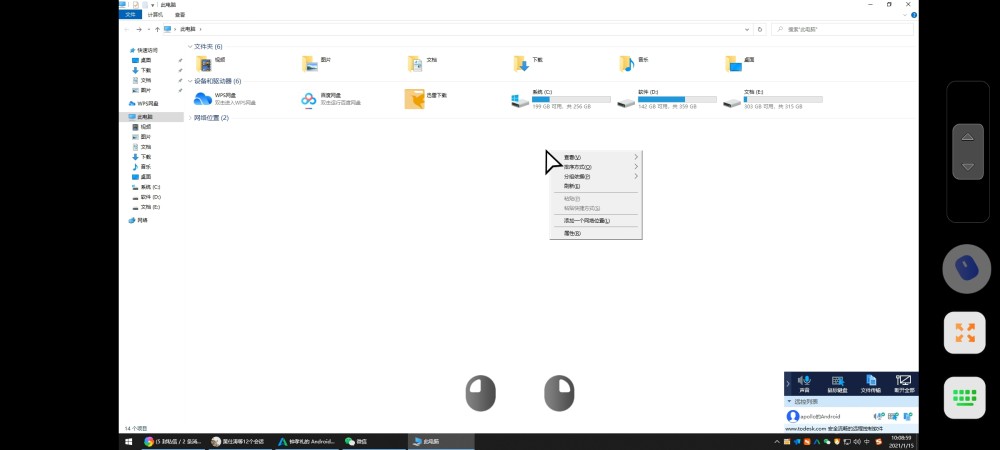Expand the ribbon with the top-right chevron
The image size is (1000, 450).
point(906,14)
